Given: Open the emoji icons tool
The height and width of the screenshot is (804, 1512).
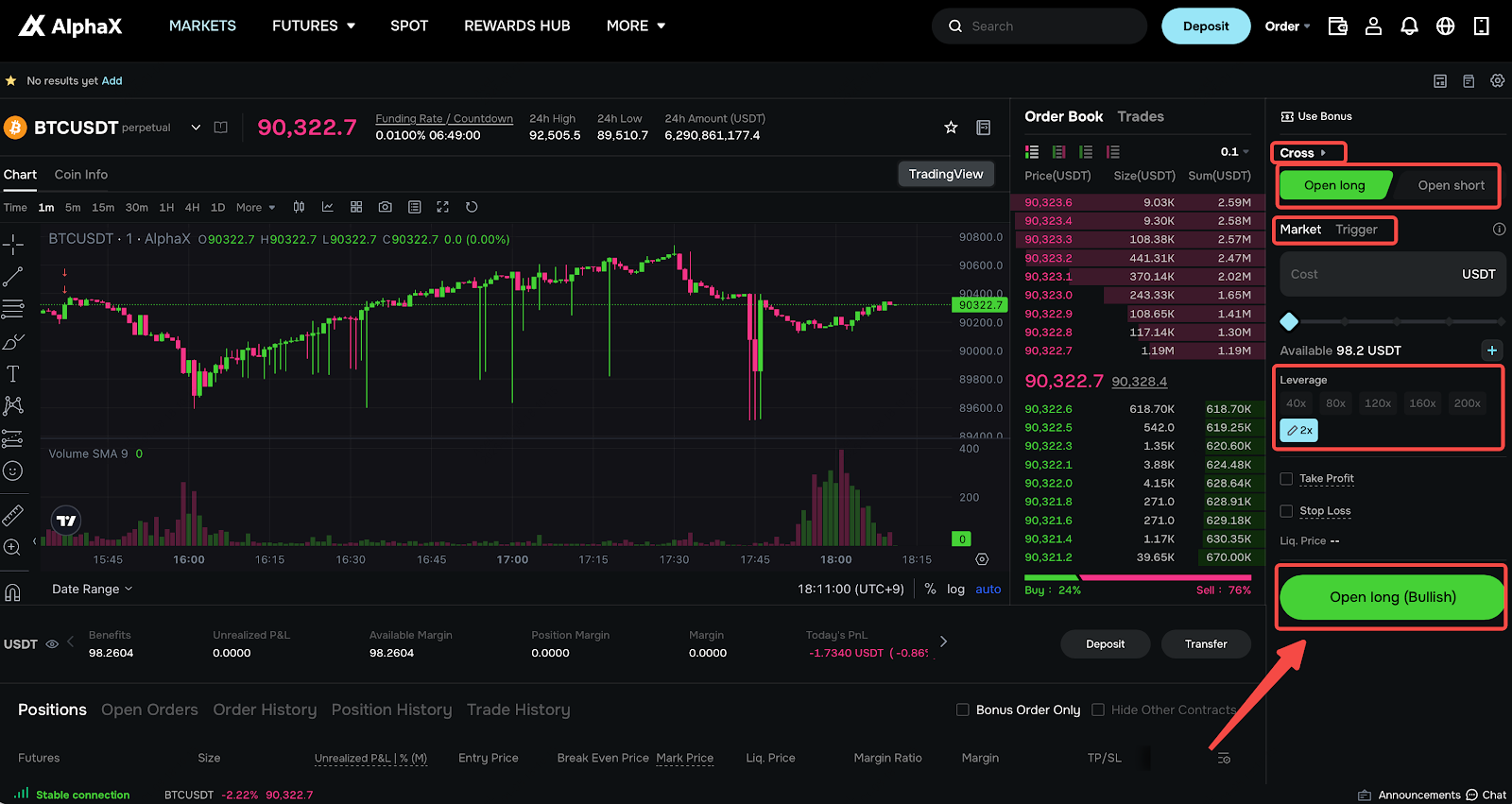Looking at the screenshot, I should pos(13,470).
